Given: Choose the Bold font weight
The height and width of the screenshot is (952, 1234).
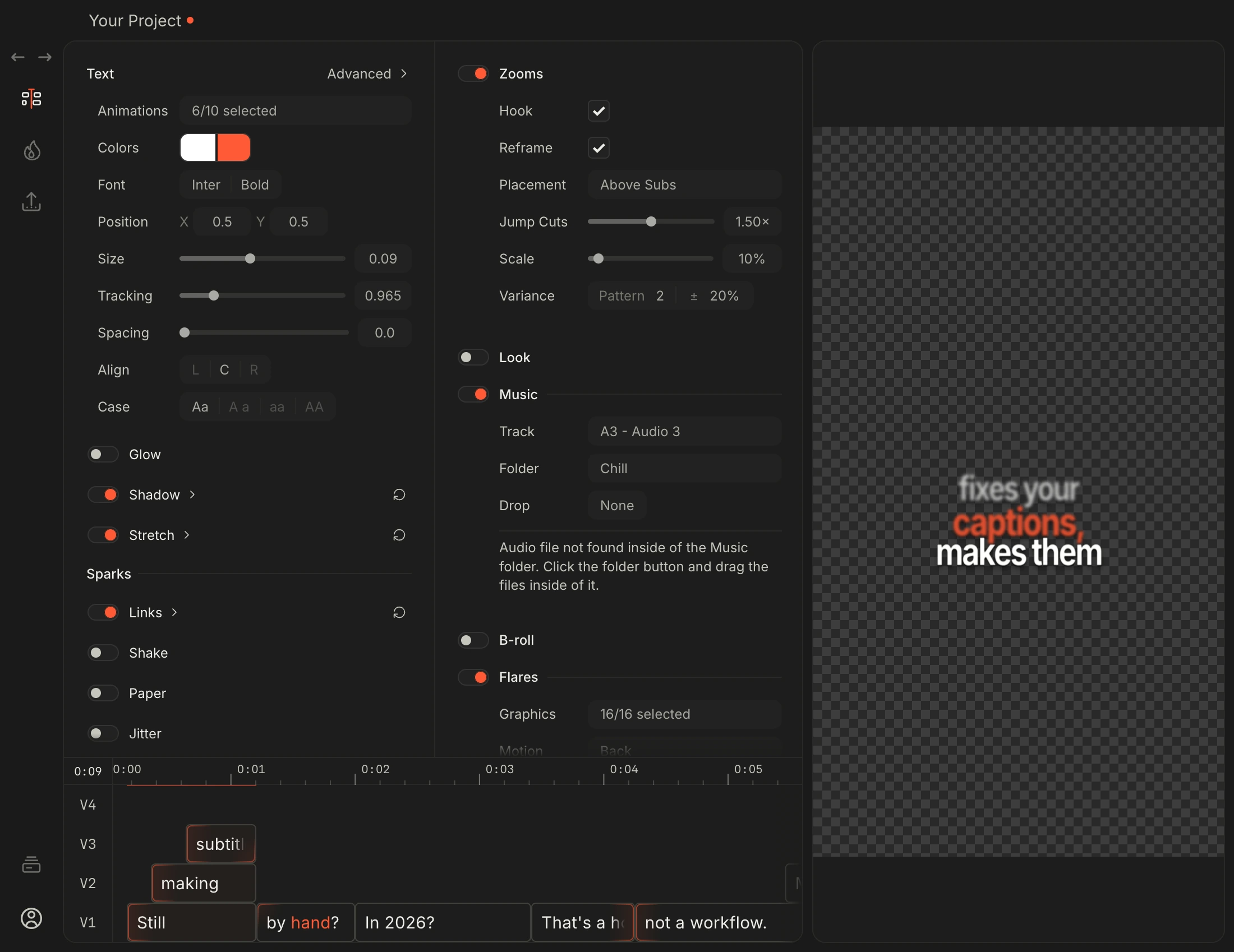Looking at the screenshot, I should 255,184.
